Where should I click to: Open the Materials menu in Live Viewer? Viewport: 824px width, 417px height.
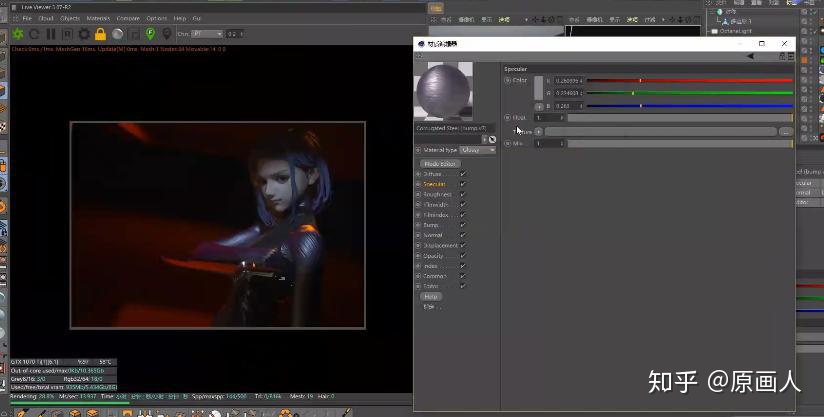pyautogui.click(x=98, y=18)
